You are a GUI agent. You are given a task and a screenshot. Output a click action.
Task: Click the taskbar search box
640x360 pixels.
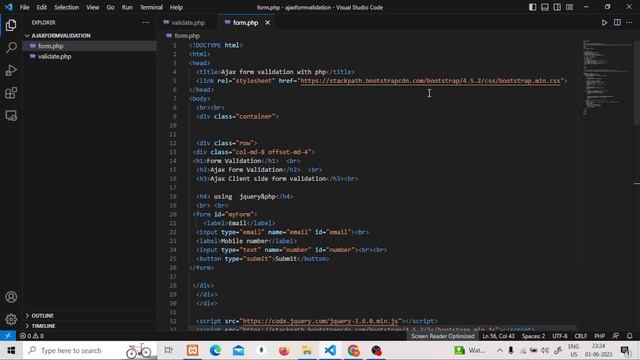tap(90, 351)
